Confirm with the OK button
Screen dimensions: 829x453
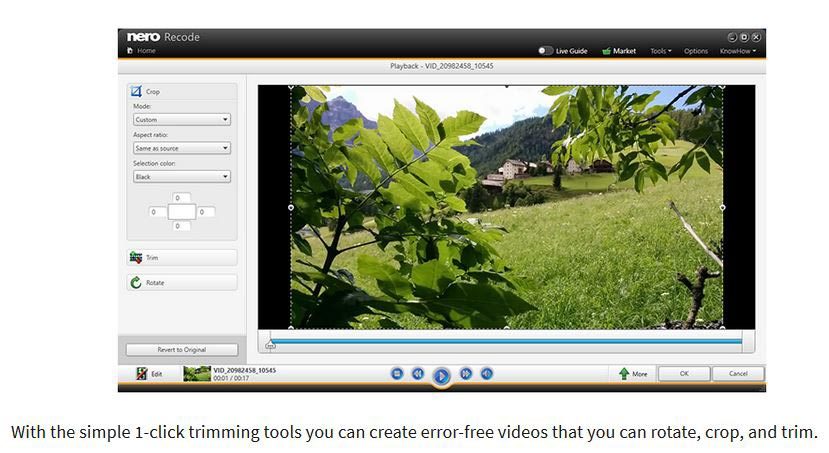[684, 373]
